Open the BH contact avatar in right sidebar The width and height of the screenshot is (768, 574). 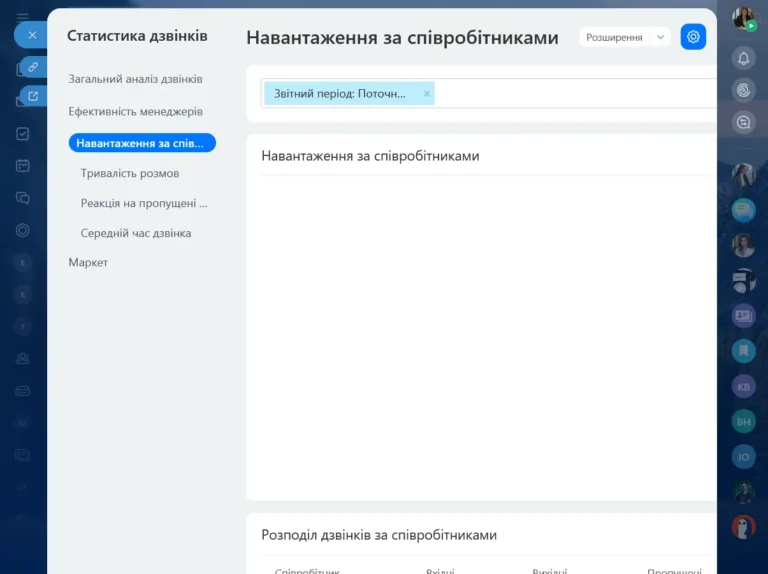point(744,422)
